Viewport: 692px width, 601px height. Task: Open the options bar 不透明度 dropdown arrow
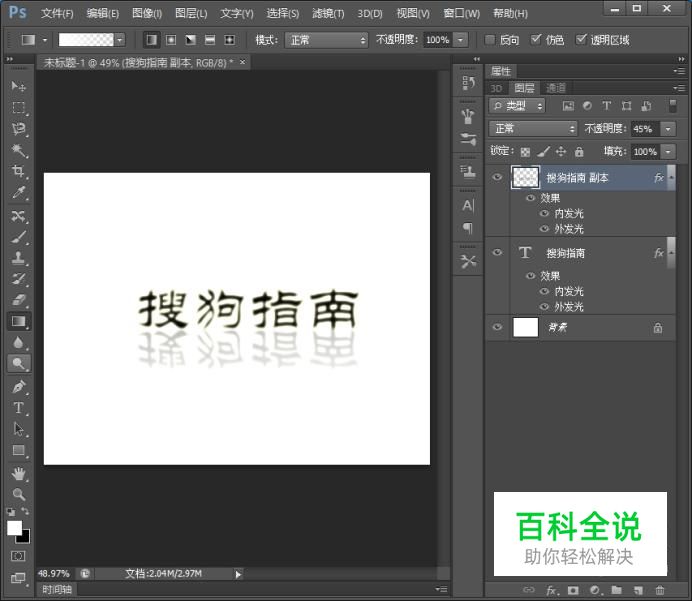click(460, 40)
